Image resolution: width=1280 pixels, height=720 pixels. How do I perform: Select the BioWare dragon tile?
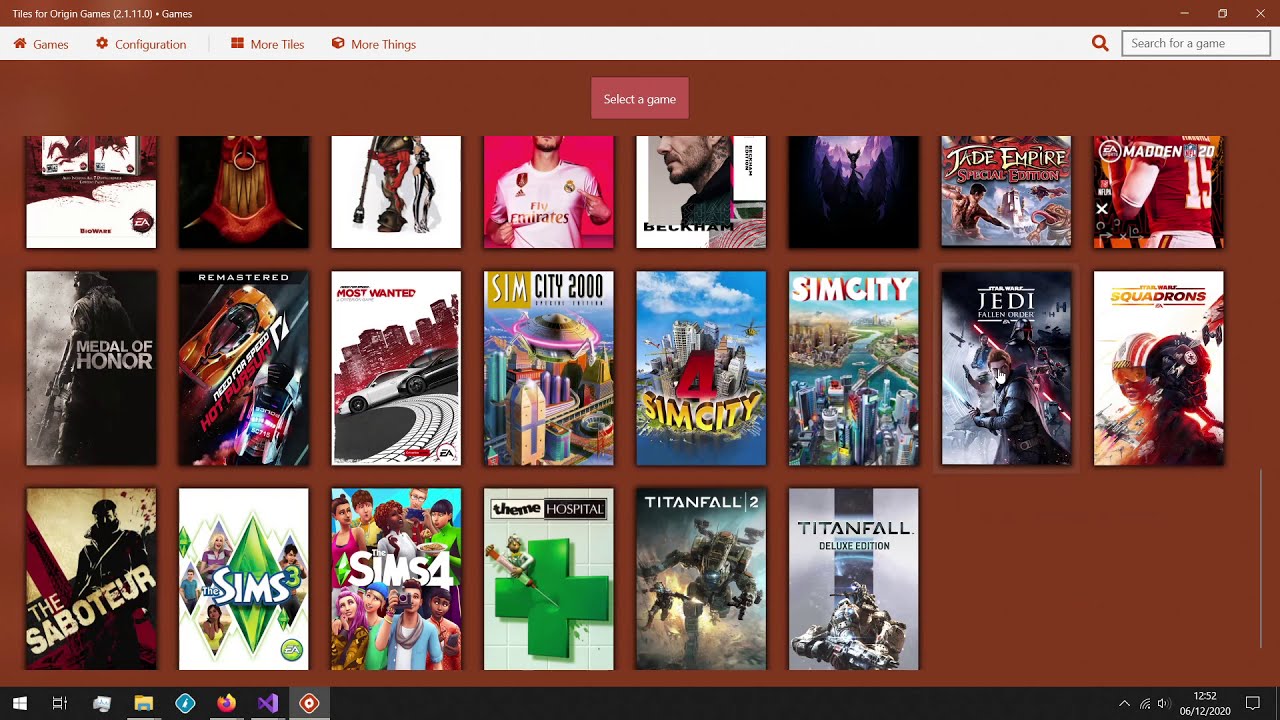tap(91, 192)
